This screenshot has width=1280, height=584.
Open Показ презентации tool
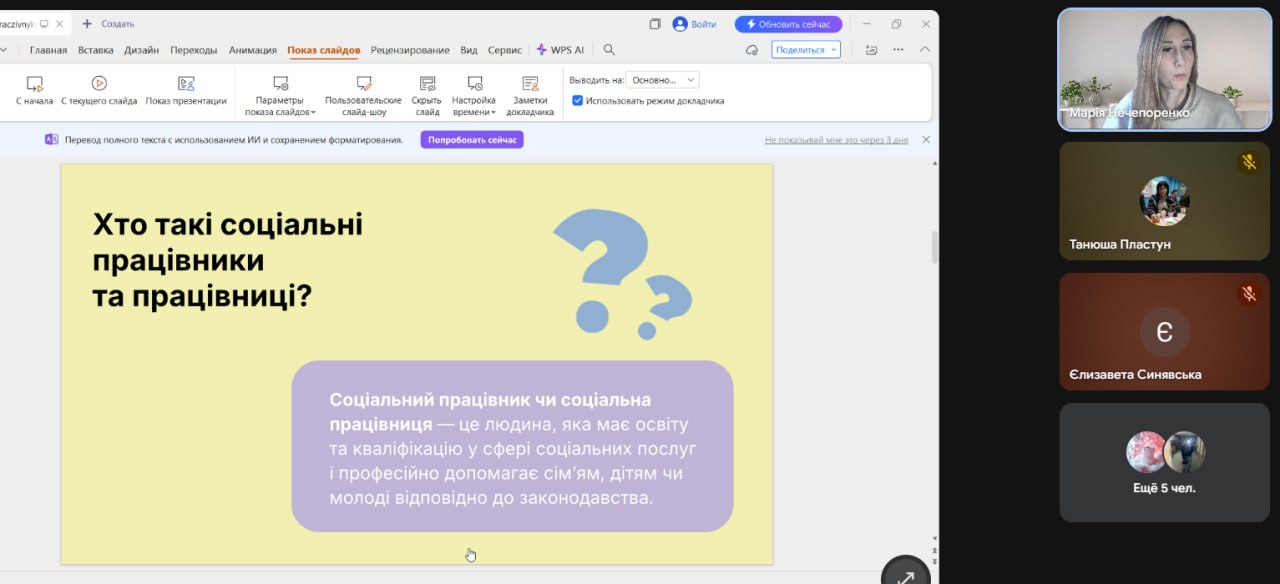pos(186,84)
